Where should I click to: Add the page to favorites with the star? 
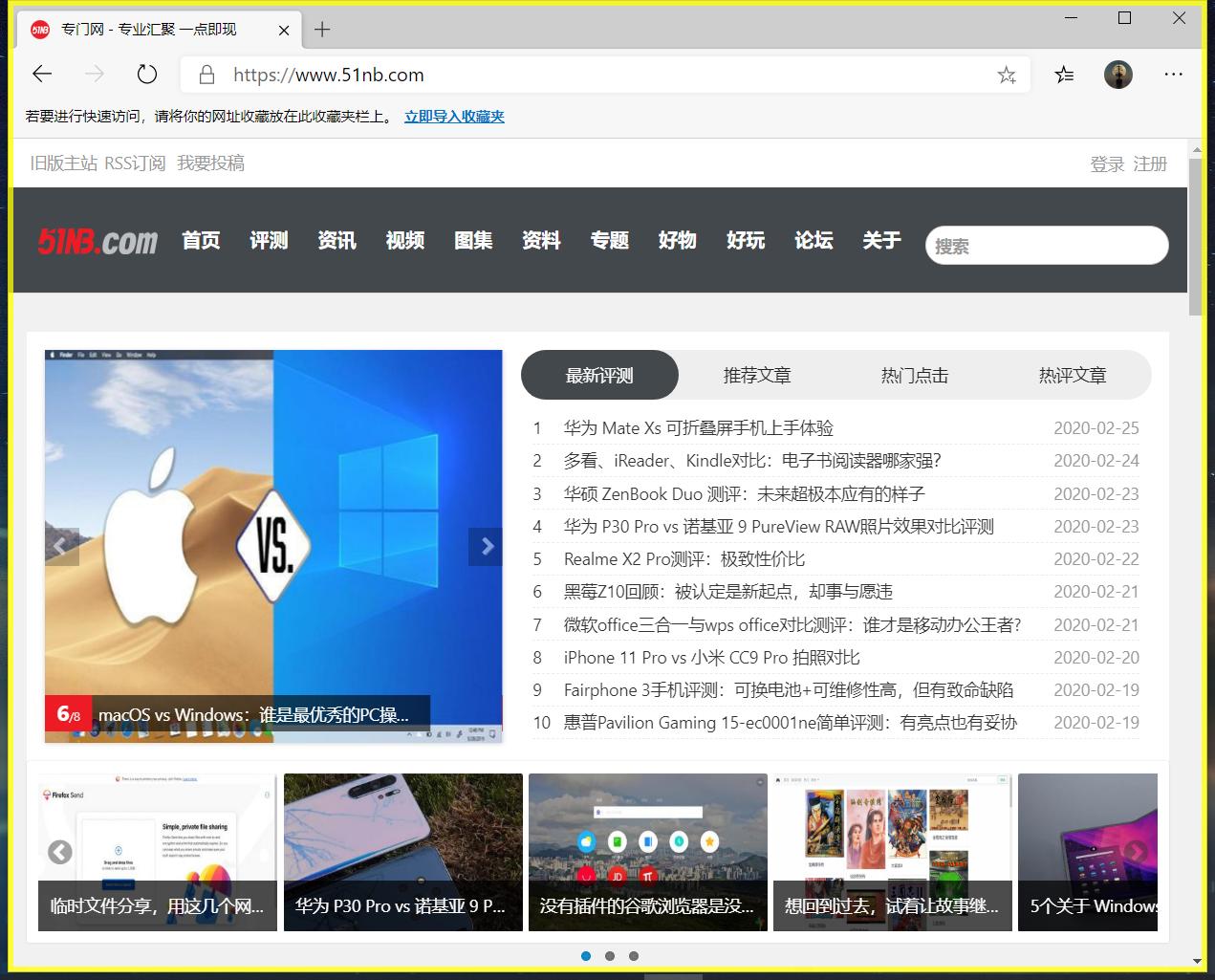[x=1007, y=74]
